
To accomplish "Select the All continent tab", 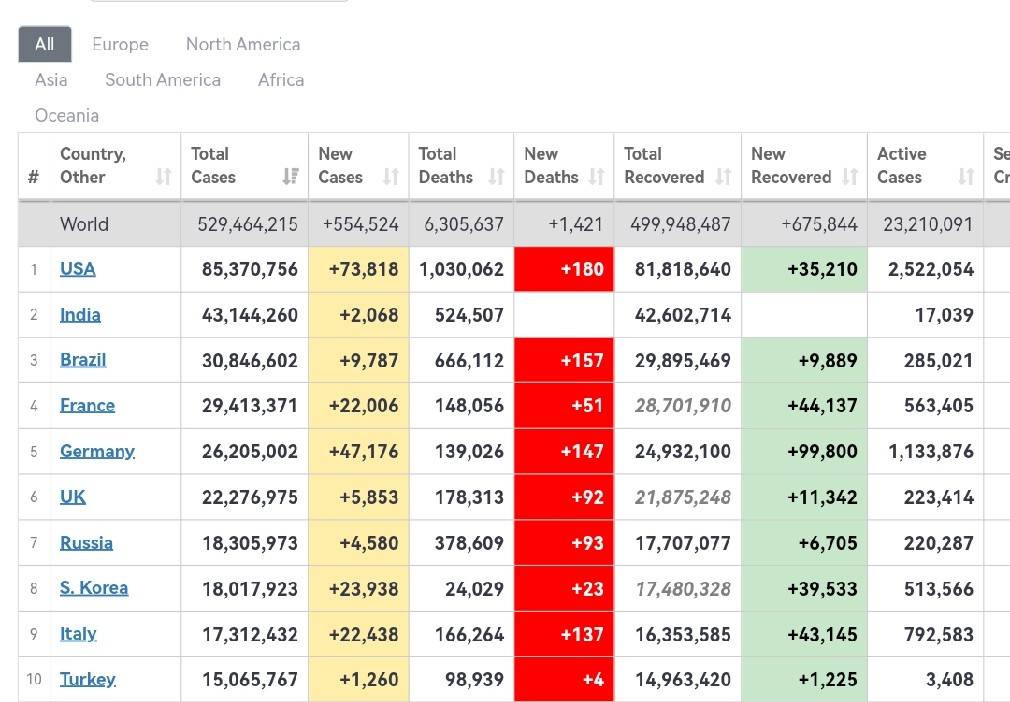I will (x=45, y=44).
